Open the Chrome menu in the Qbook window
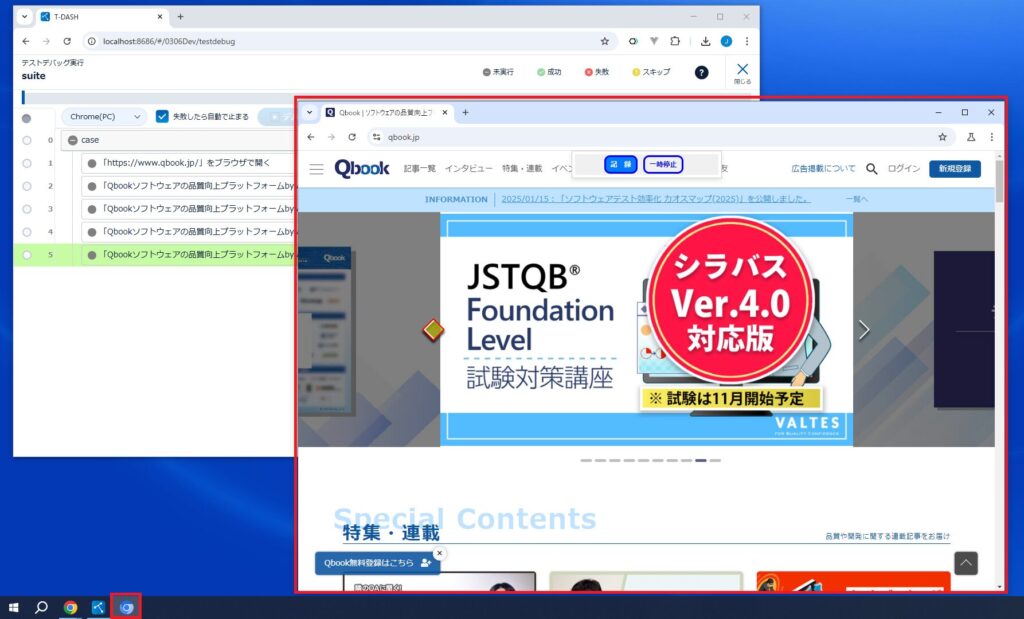The height and width of the screenshot is (619, 1024). 991,137
